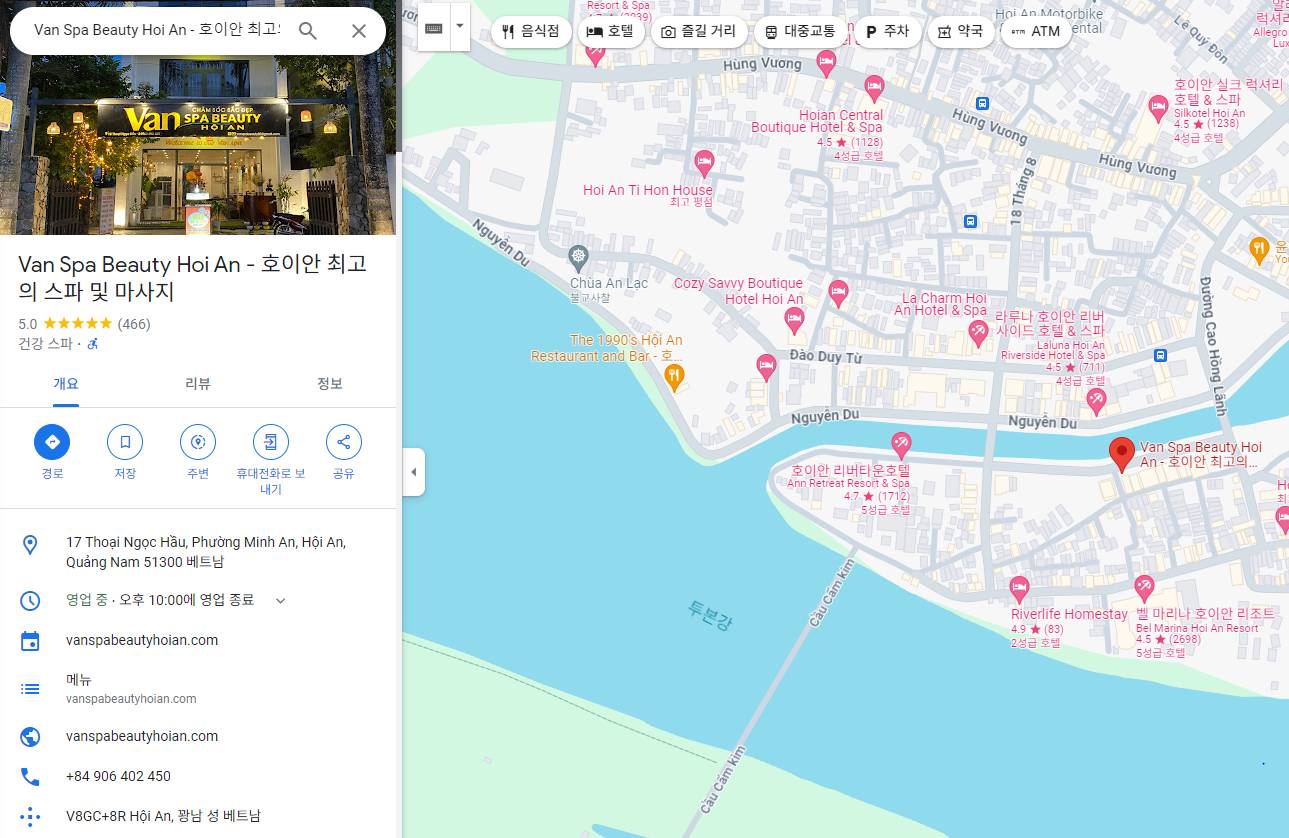Filter by 호텔 hotels chip
Image resolution: width=1289 pixels, height=838 pixels.
pyautogui.click(x=610, y=32)
